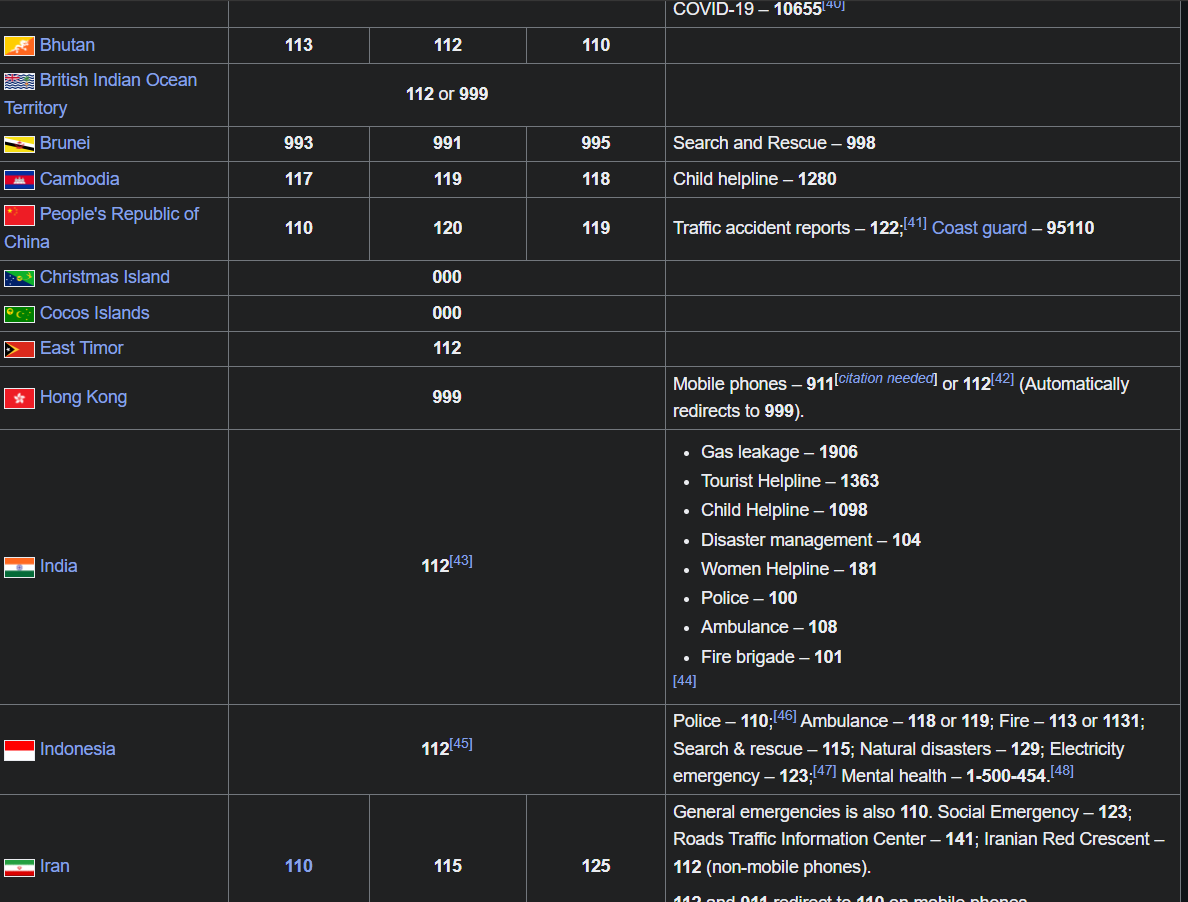Open the Cocos Islands link
The width and height of the screenshot is (1188, 902).
pos(95,313)
